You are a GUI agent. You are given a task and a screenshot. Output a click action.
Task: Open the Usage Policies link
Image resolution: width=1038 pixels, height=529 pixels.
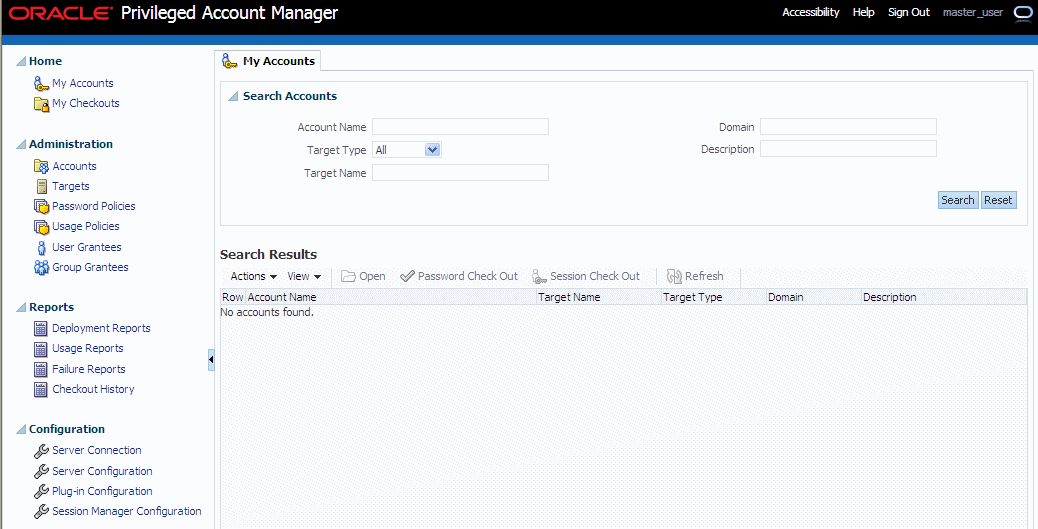(x=85, y=226)
